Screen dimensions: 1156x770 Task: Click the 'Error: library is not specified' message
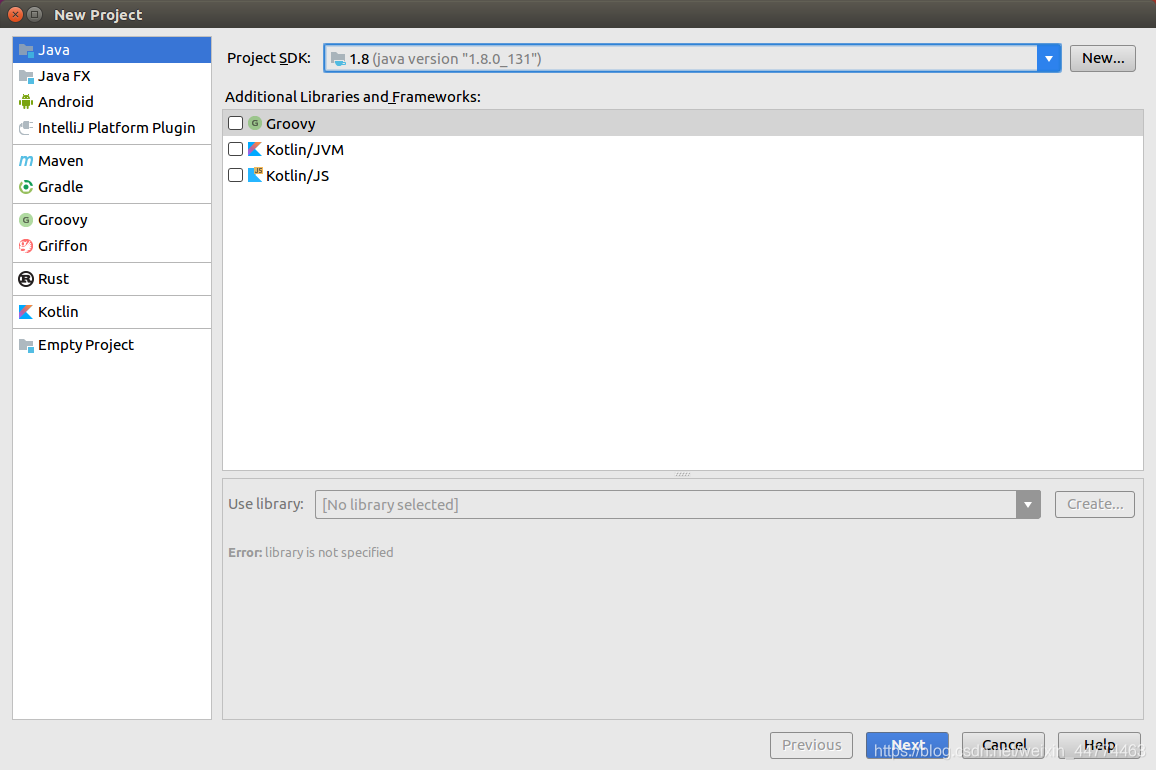point(310,552)
